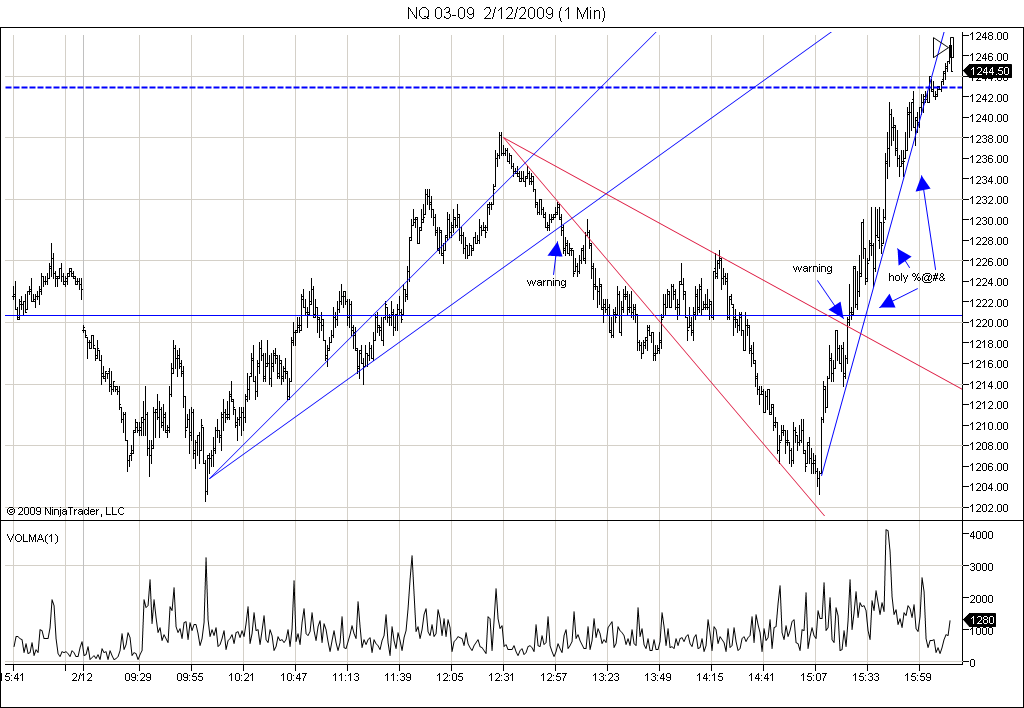Click the 10:47 time axis label
Image resolution: width=1024 pixels, height=708 pixels.
[294, 677]
